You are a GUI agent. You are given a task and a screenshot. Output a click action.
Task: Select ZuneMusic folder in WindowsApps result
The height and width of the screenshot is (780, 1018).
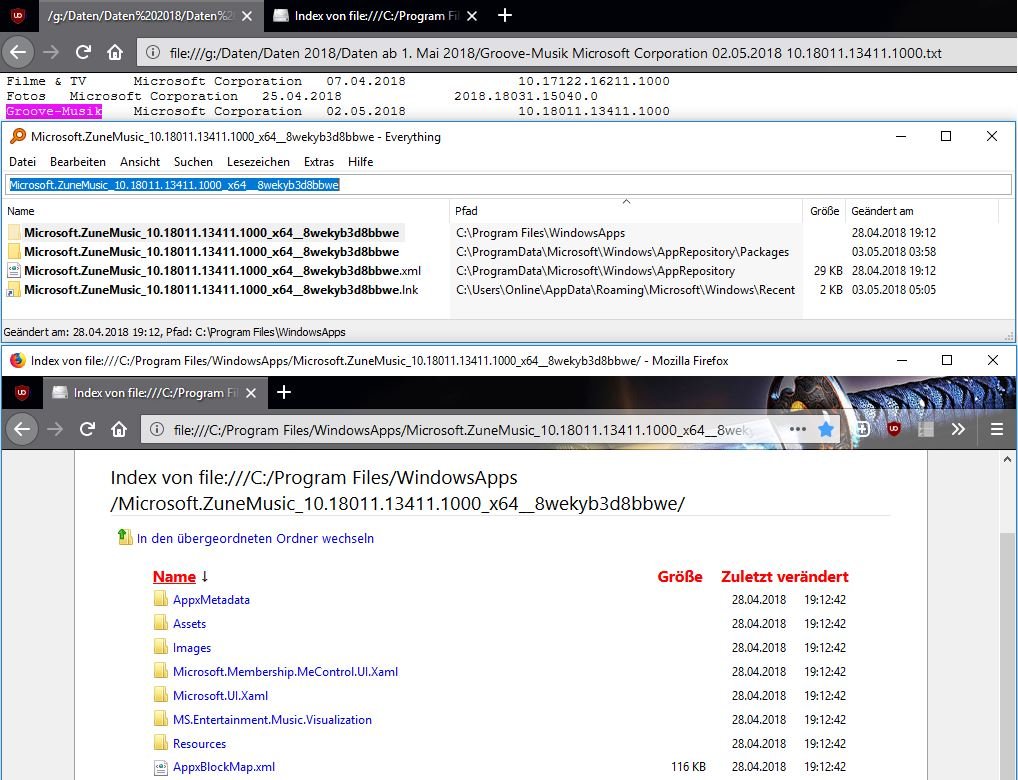(x=211, y=233)
